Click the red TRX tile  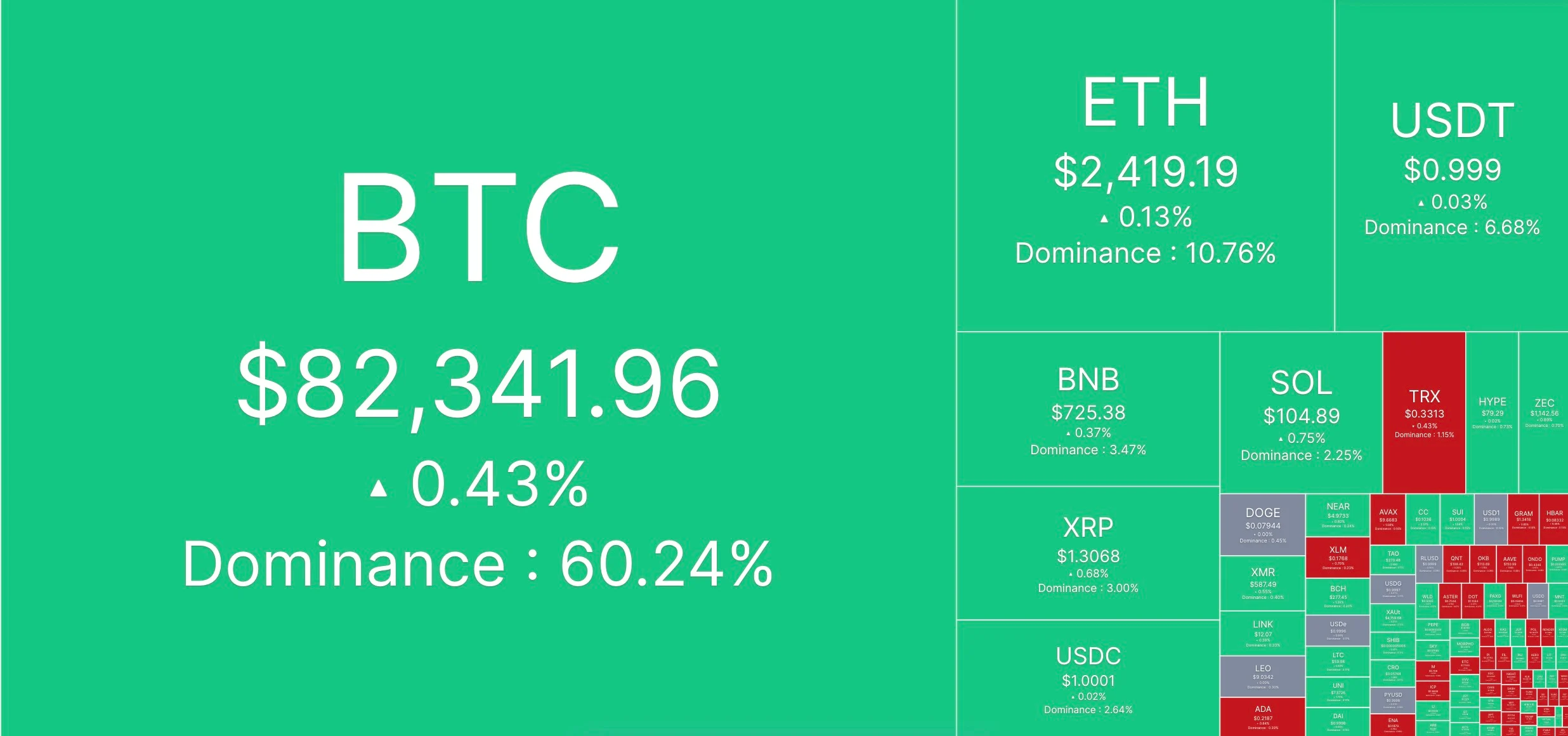1424,413
